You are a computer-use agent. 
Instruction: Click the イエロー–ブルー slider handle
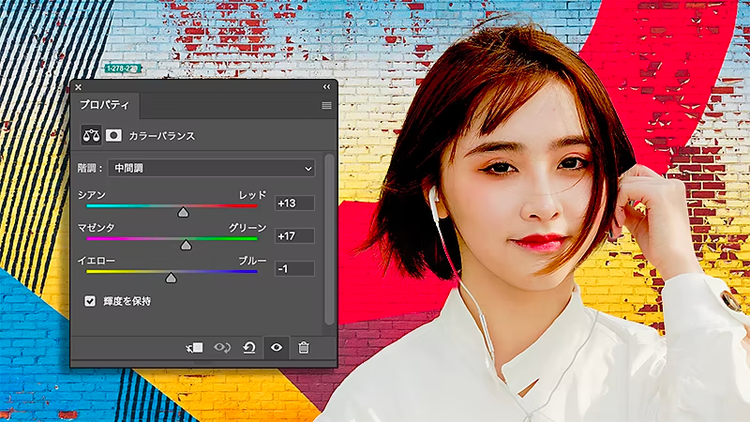click(x=171, y=278)
